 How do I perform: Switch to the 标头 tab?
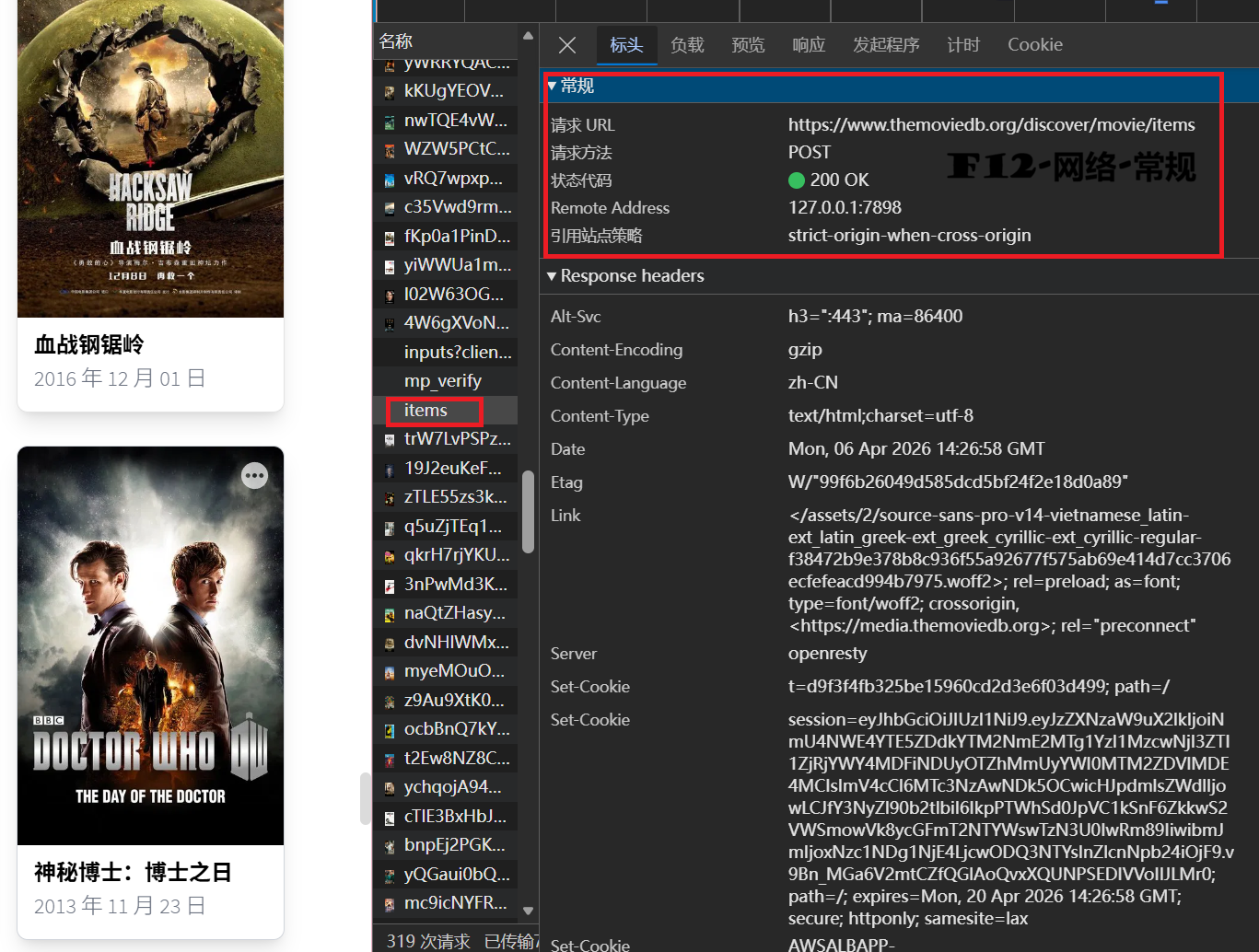pos(626,45)
